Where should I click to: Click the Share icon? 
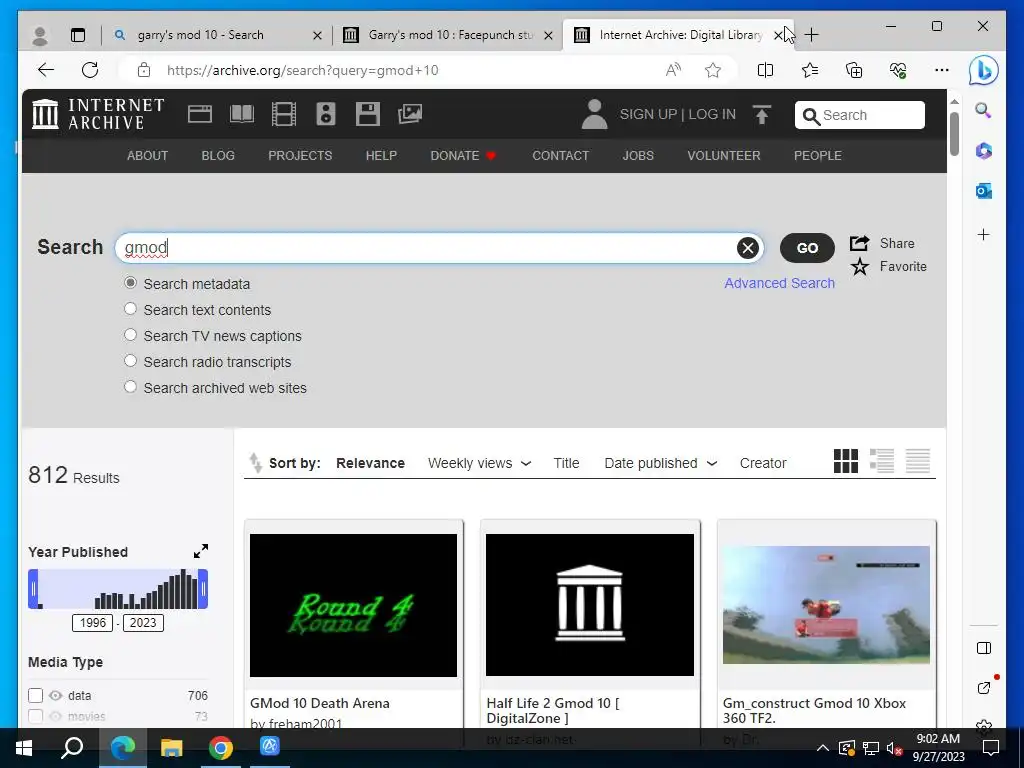tap(859, 243)
